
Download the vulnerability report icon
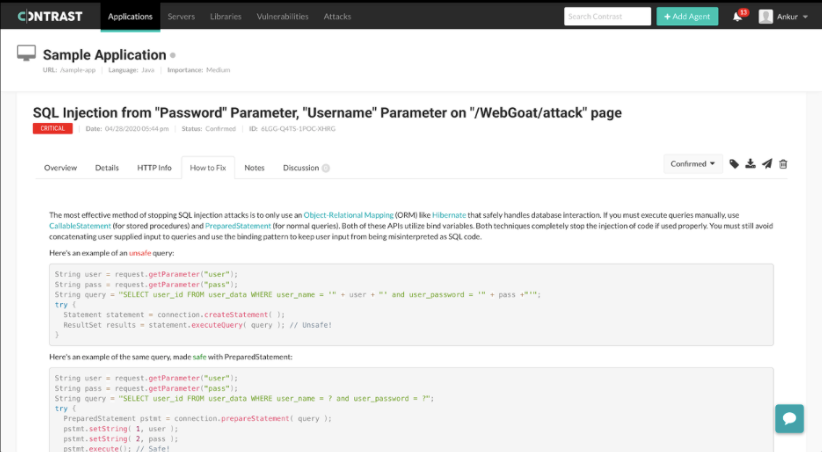[750, 164]
